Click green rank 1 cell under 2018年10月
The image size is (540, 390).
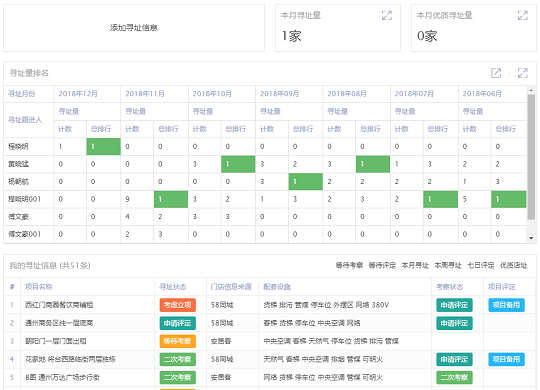point(238,164)
